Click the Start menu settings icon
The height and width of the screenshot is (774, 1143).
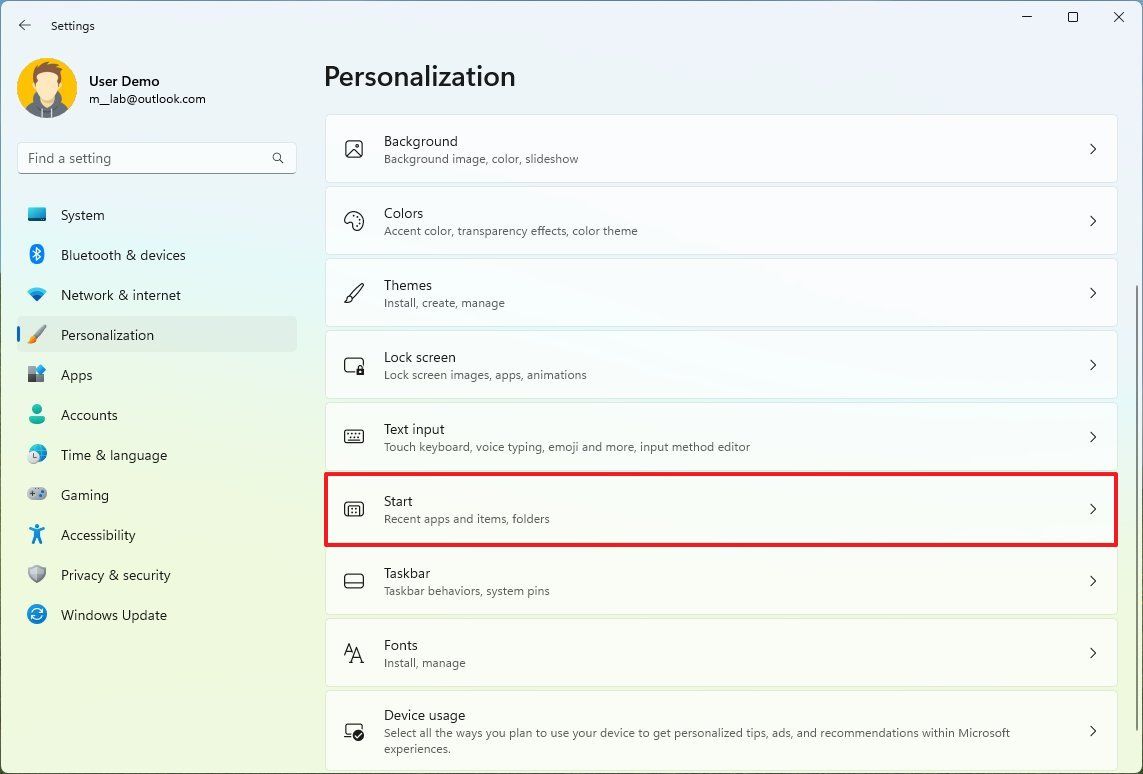[x=353, y=508]
